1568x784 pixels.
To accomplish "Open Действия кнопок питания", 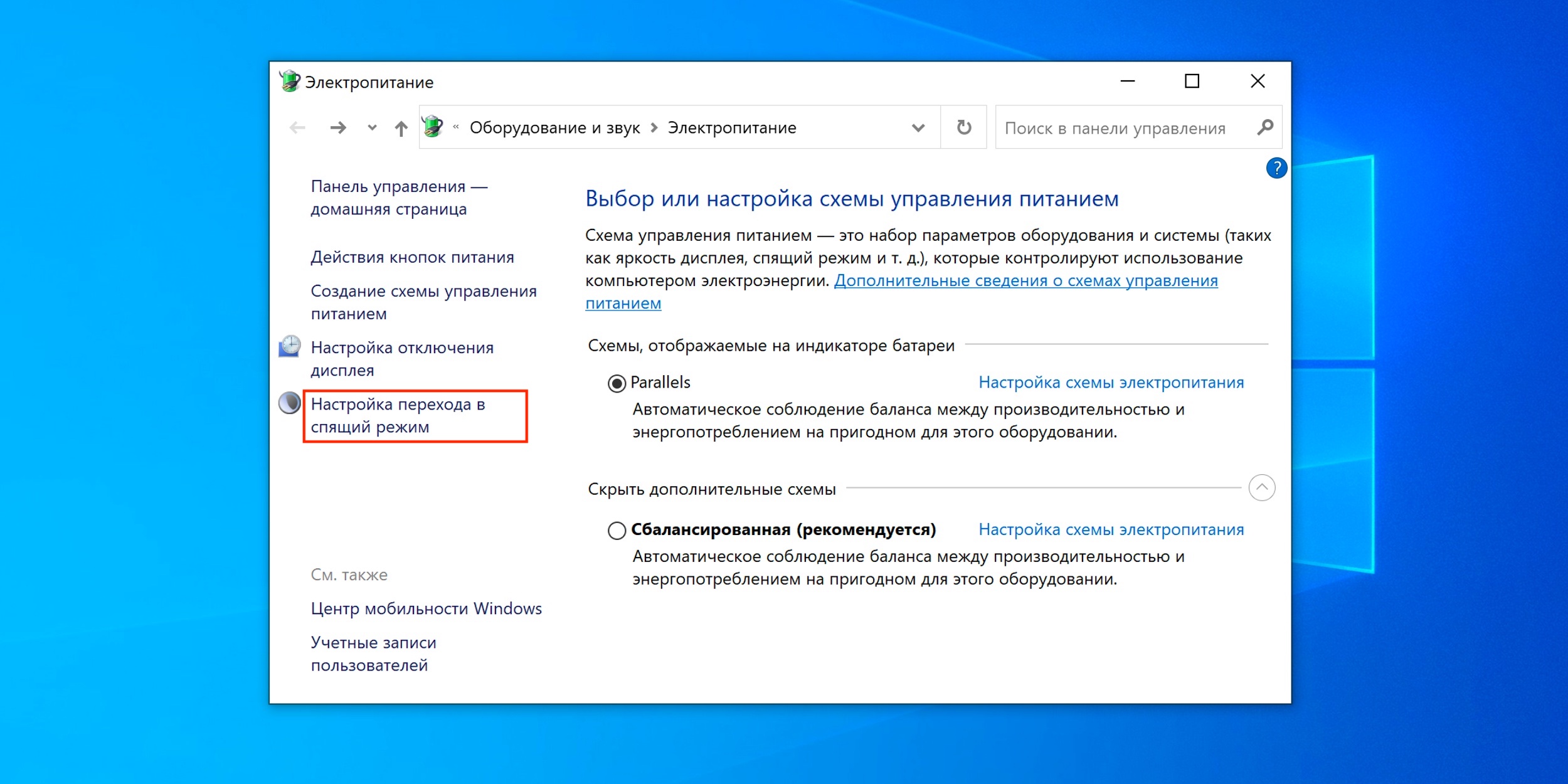I will tap(412, 257).
